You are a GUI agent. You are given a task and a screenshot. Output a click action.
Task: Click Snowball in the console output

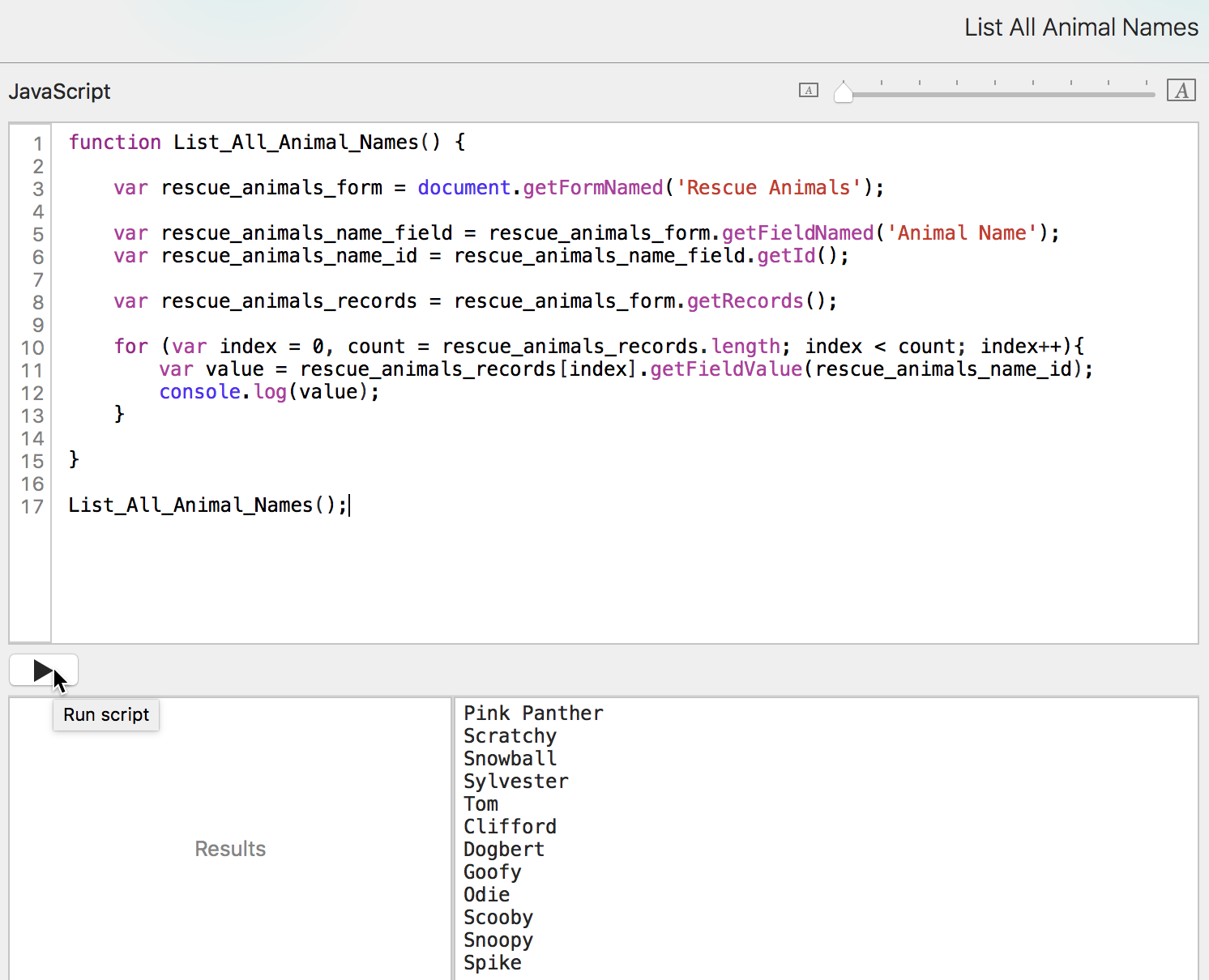(510, 759)
